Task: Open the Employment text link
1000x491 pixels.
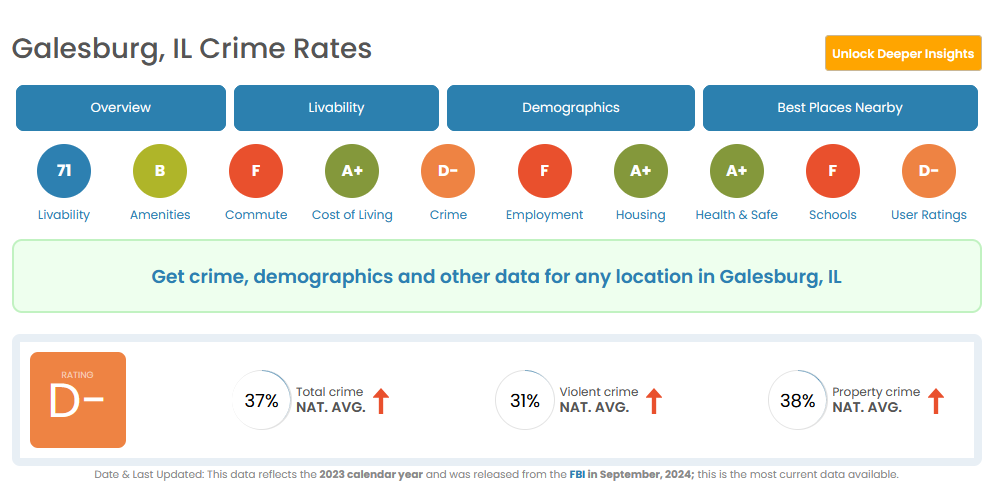Action: (545, 215)
